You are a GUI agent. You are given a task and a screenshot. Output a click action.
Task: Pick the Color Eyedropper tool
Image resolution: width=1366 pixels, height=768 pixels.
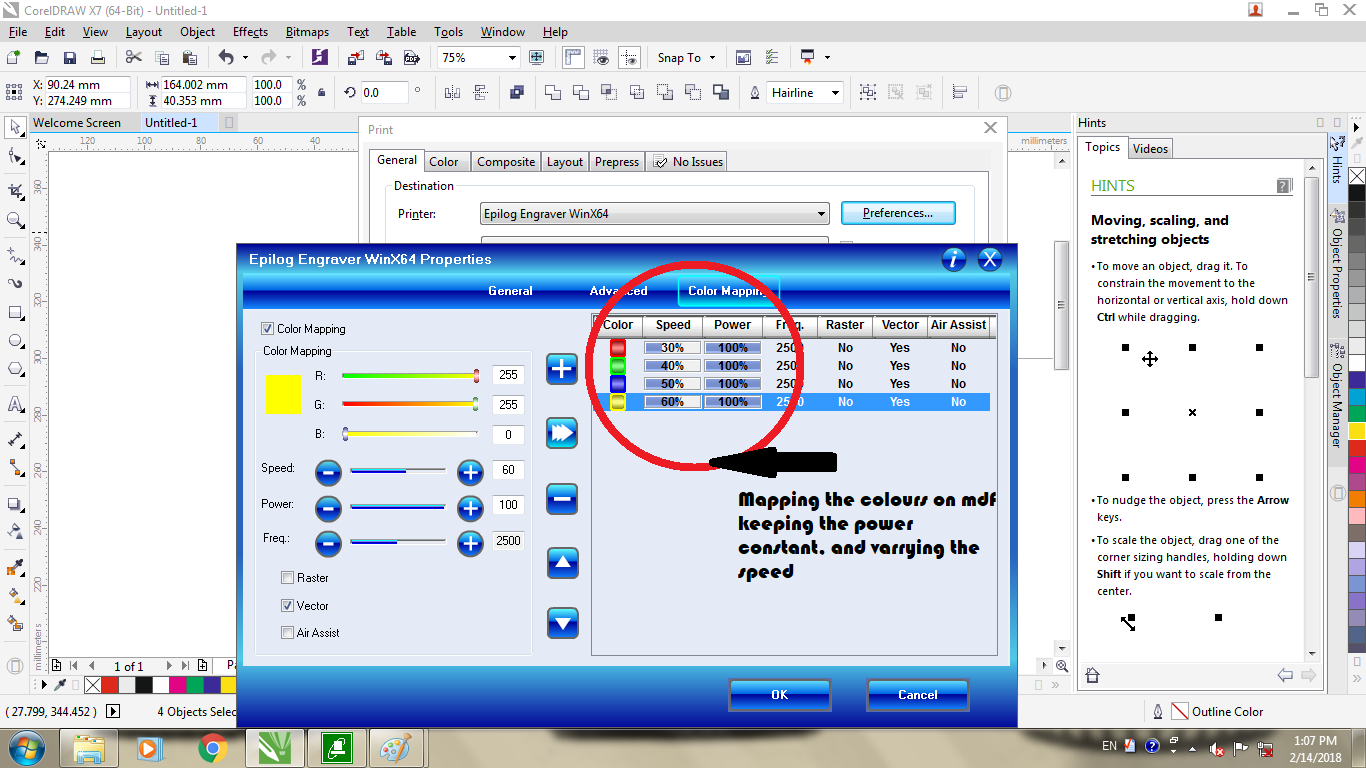[x=15, y=568]
